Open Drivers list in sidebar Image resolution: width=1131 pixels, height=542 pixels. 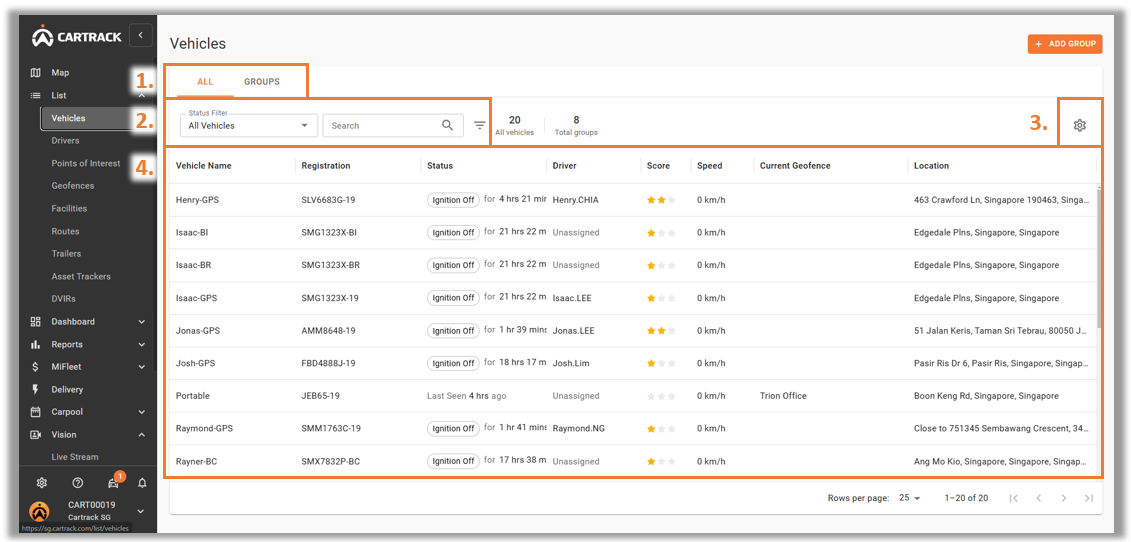pyautogui.click(x=66, y=141)
